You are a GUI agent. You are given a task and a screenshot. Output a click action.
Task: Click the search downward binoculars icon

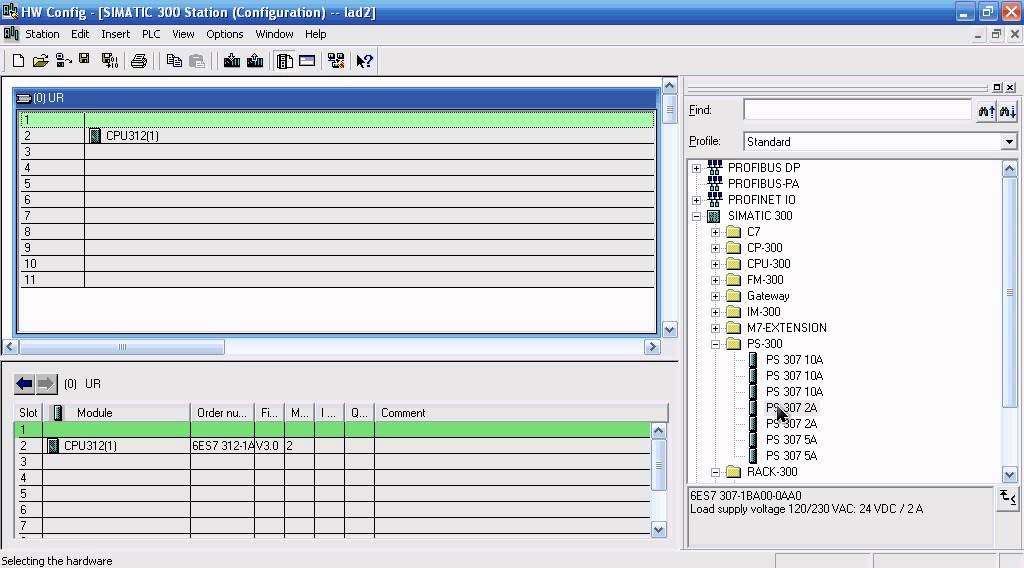click(1007, 111)
